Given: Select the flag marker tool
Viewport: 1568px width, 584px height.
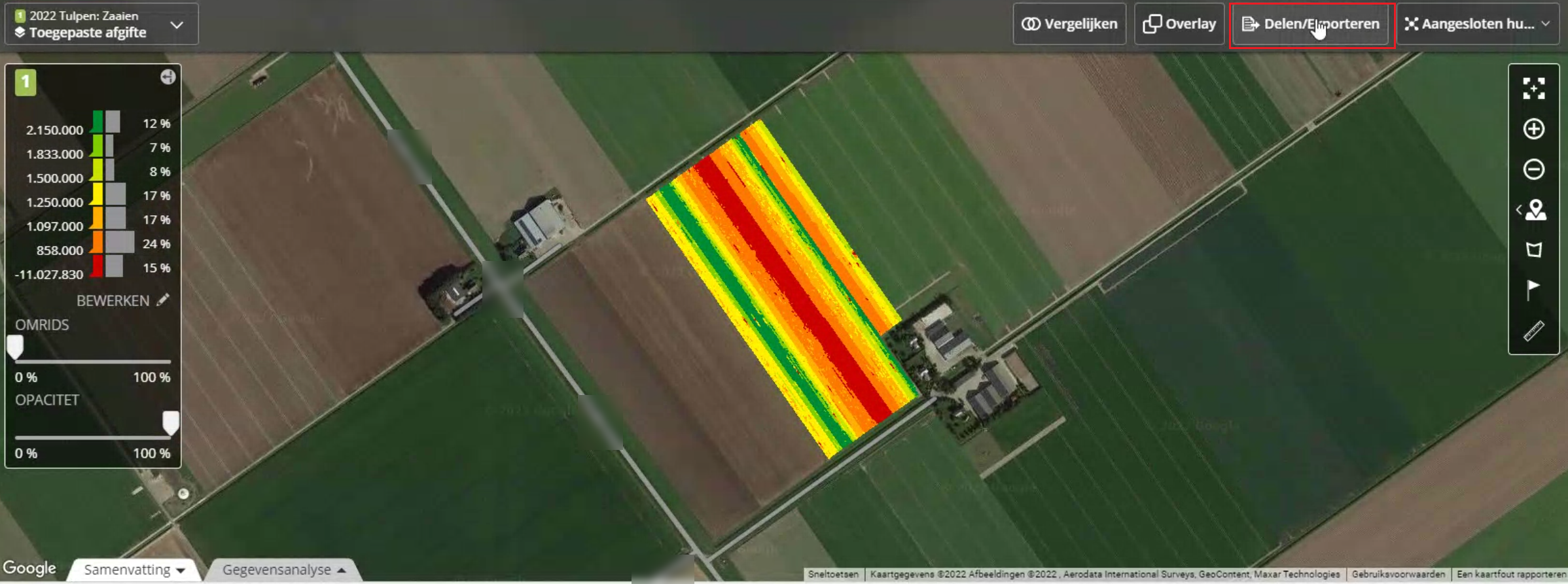Looking at the screenshot, I should click(x=1533, y=289).
